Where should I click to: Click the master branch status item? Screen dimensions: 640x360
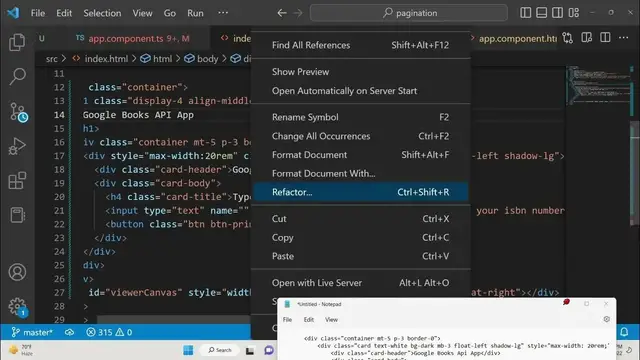coord(32,332)
